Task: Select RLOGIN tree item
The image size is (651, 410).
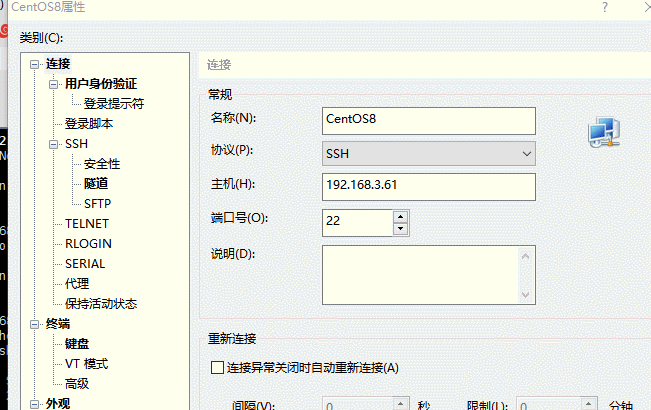Action: [88, 244]
